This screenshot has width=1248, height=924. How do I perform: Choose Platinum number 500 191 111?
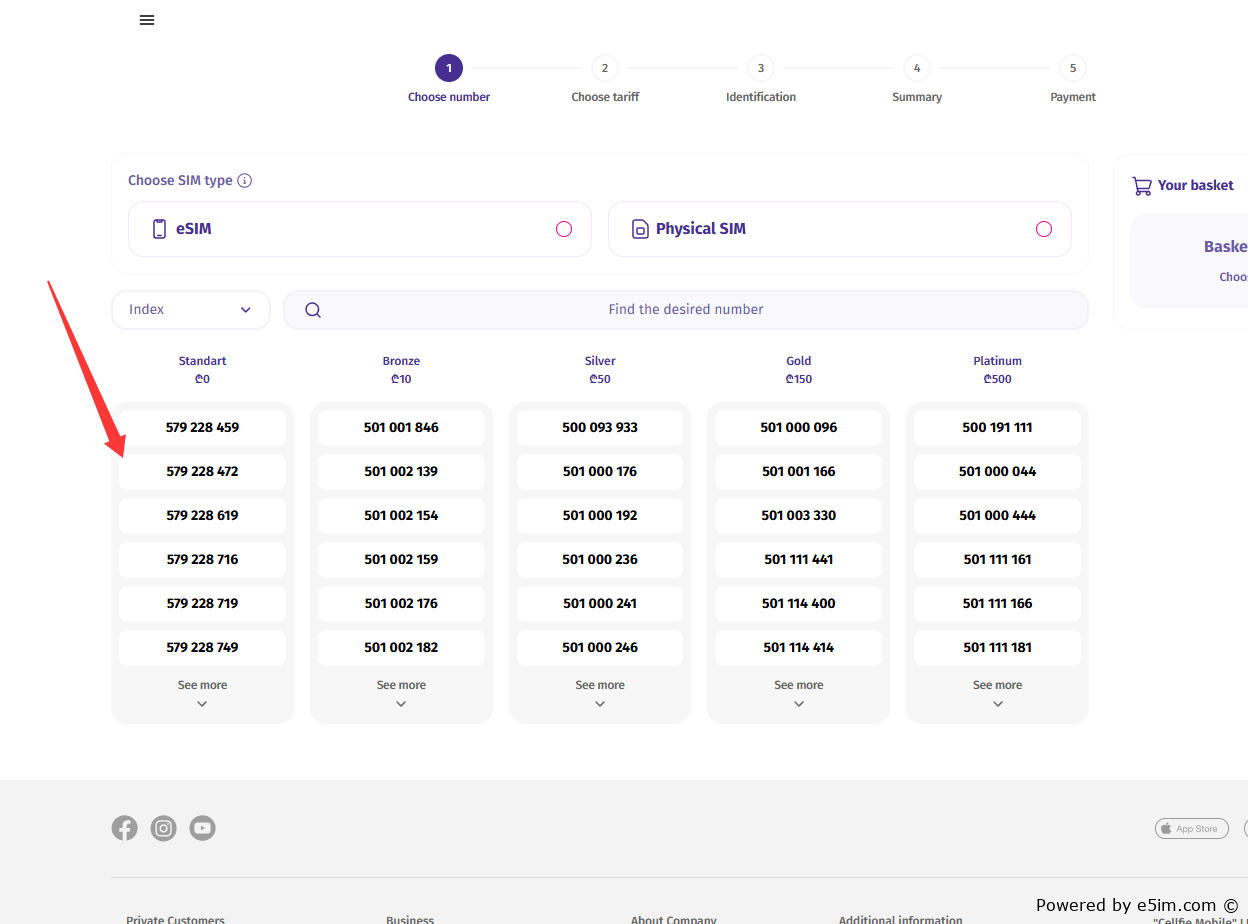tap(997, 428)
